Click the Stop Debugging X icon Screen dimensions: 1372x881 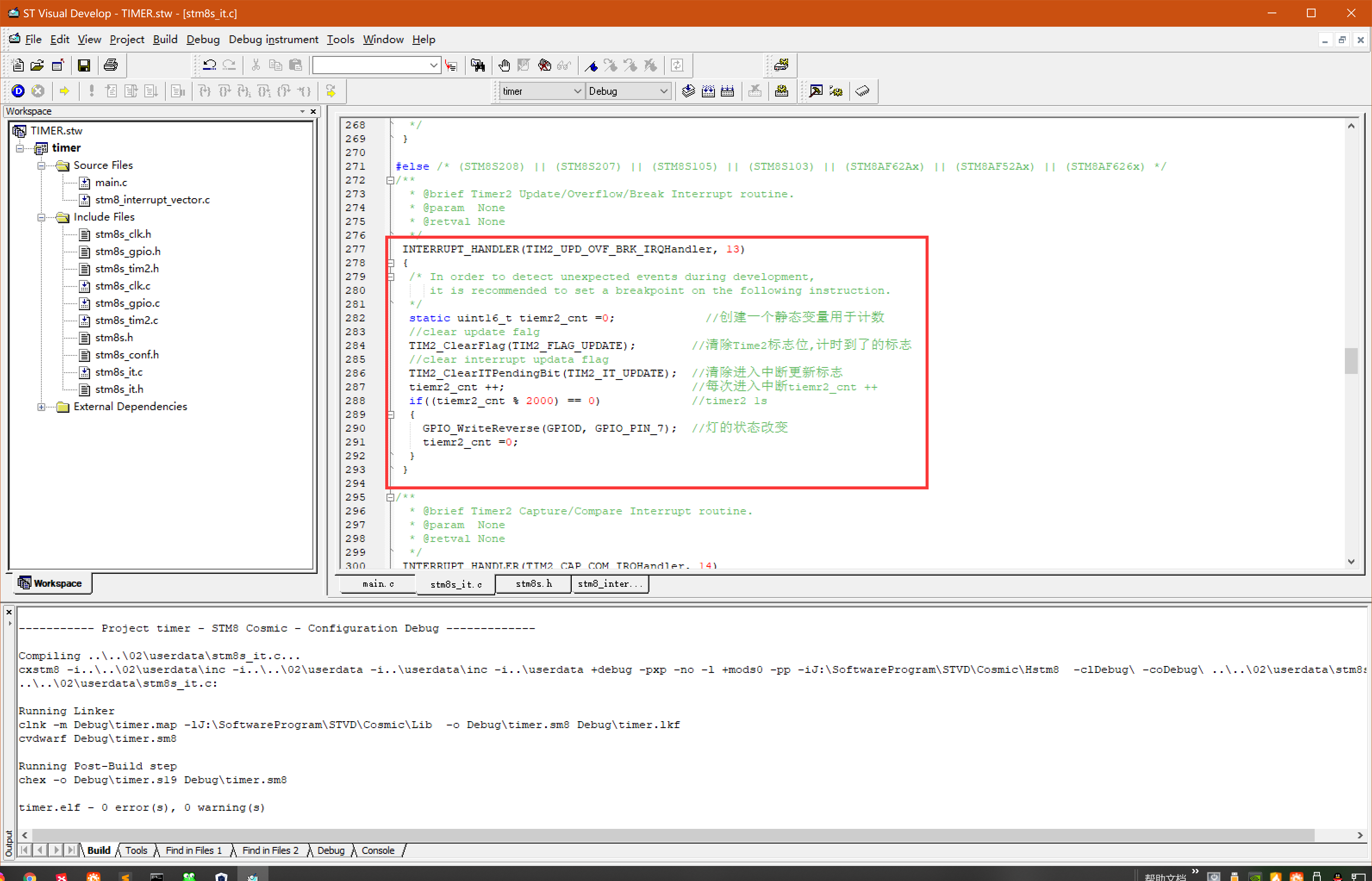38,91
